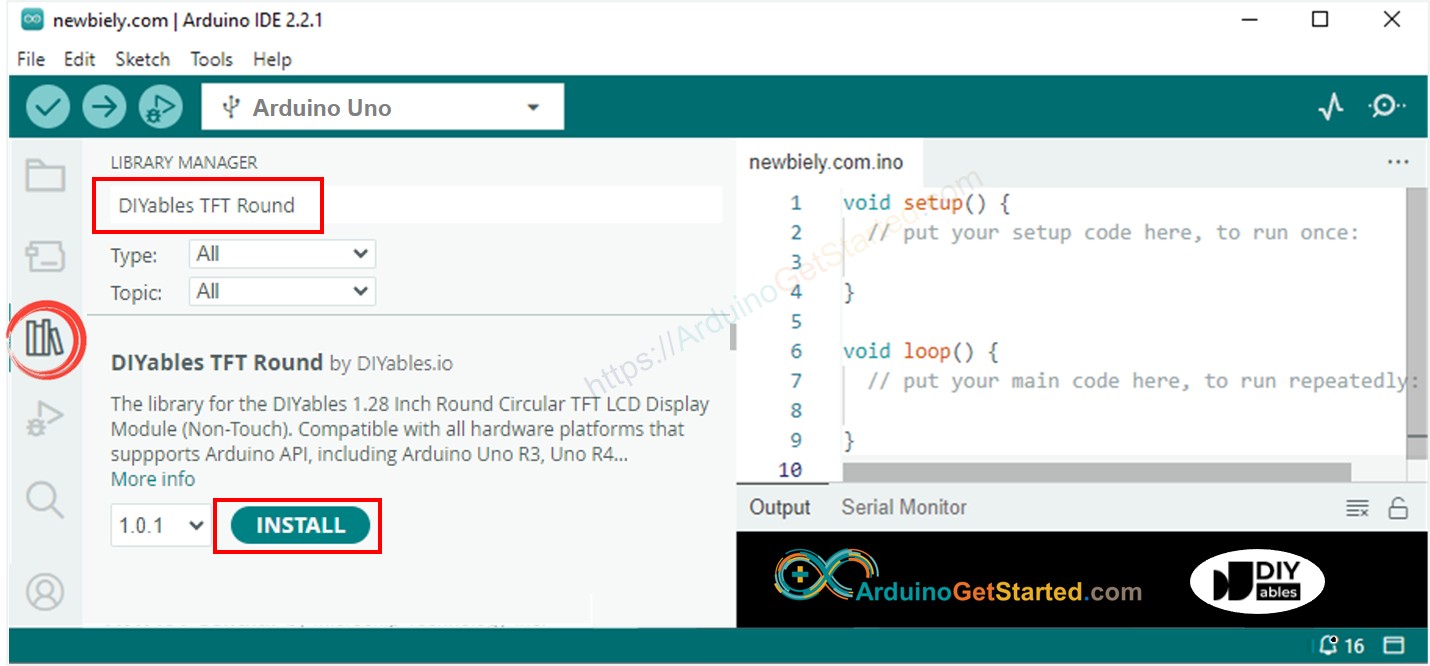The width and height of the screenshot is (1430, 666).
Task: Toggle the Output autoscroll lock
Action: 1398,507
